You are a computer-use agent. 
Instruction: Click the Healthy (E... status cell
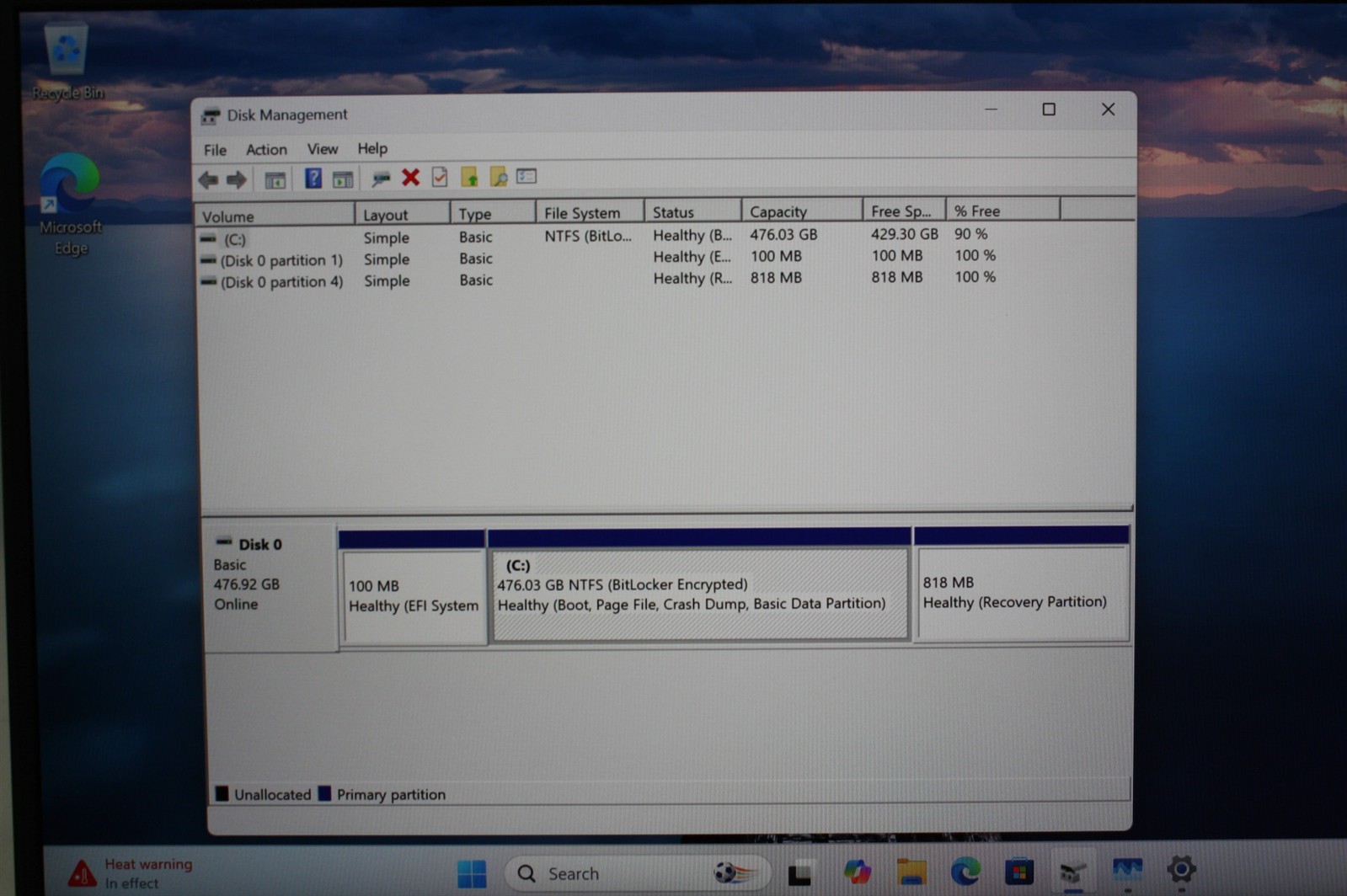coord(692,257)
